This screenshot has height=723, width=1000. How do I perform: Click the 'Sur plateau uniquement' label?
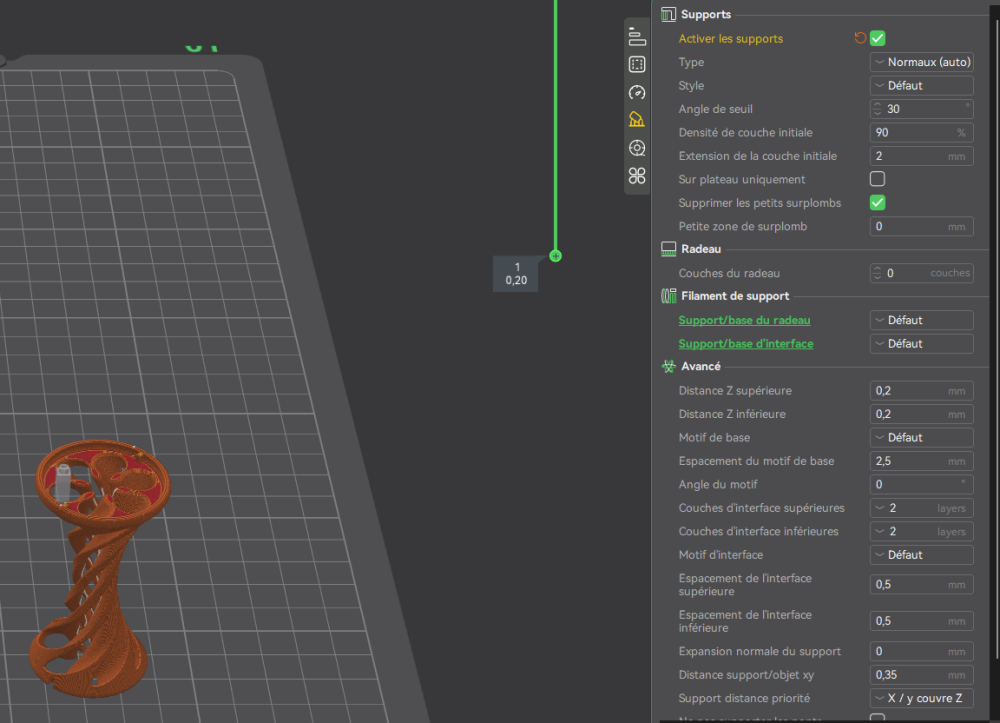742,179
